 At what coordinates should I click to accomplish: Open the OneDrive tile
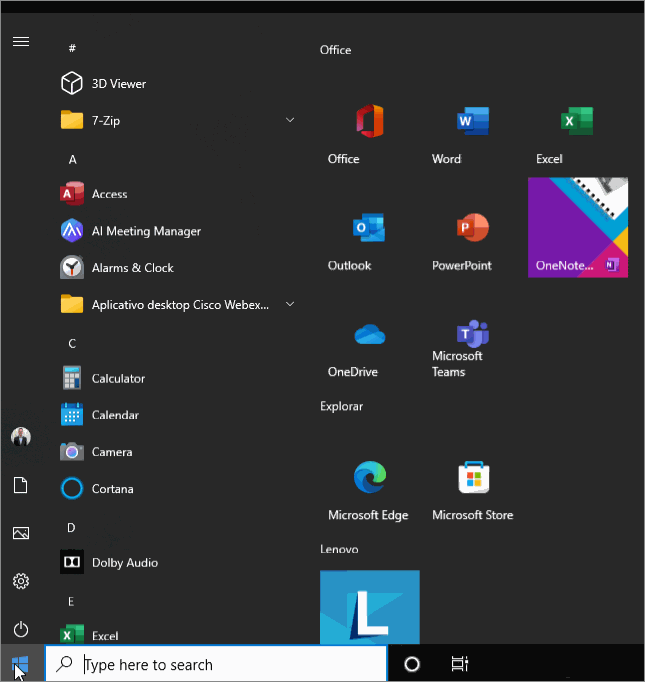pos(370,334)
